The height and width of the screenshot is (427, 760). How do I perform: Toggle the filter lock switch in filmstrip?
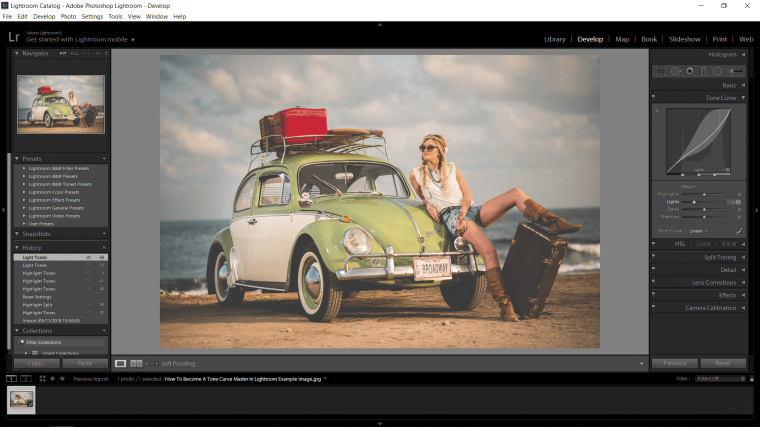[x=752, y=379]
